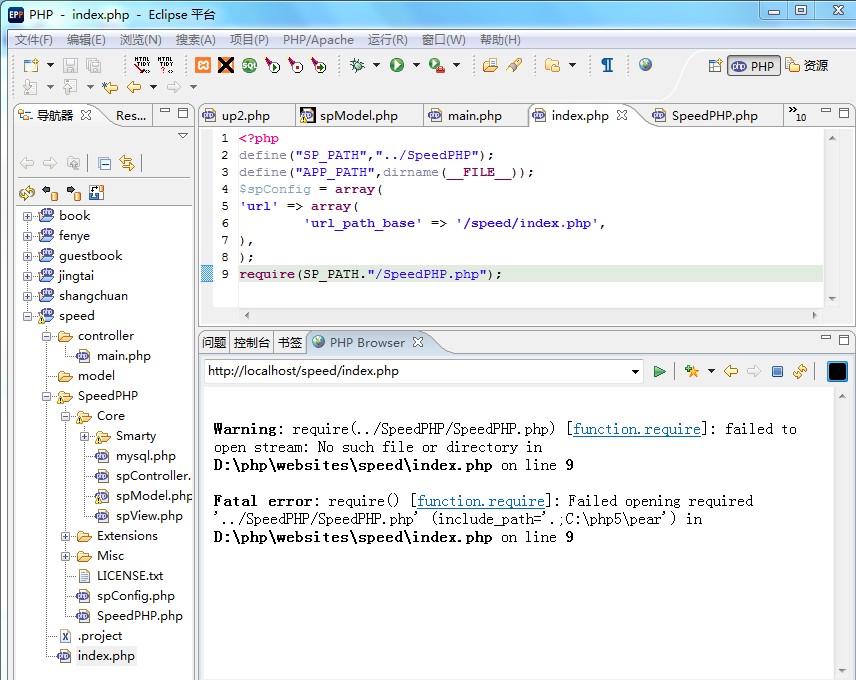Viewport: 856px width, 680px height.
Task: Switch to the 资源 perspective
Action: click(807, 65)
